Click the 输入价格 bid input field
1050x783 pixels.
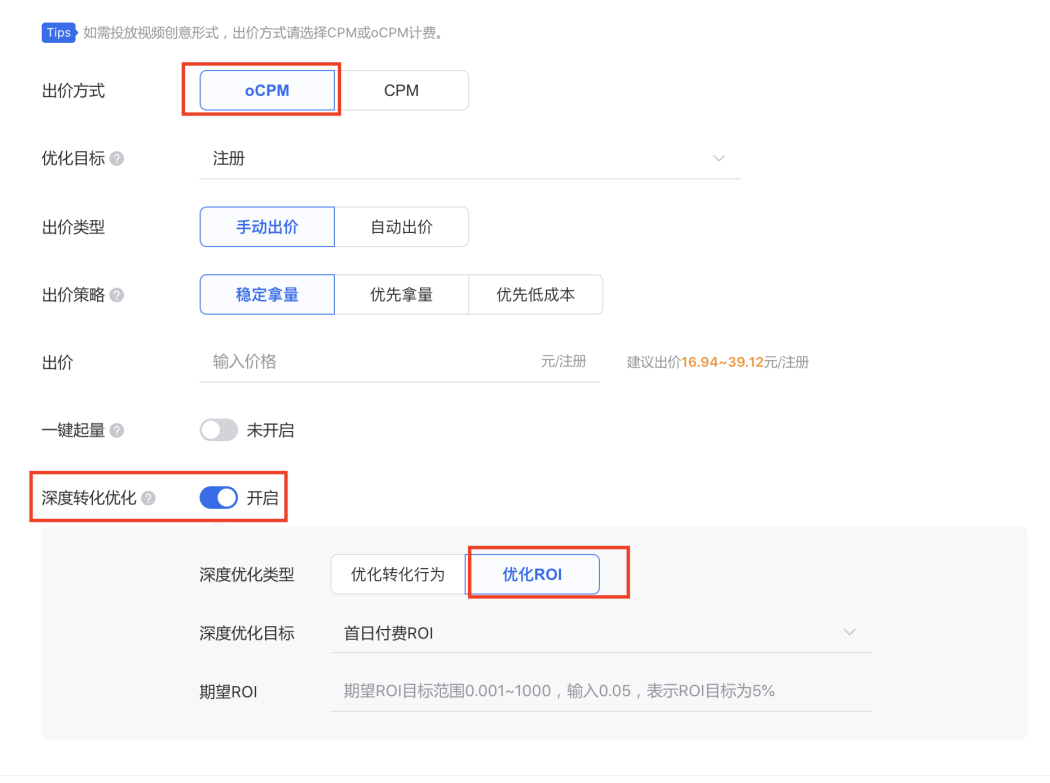pyautogui.click(x=399, y=362)
